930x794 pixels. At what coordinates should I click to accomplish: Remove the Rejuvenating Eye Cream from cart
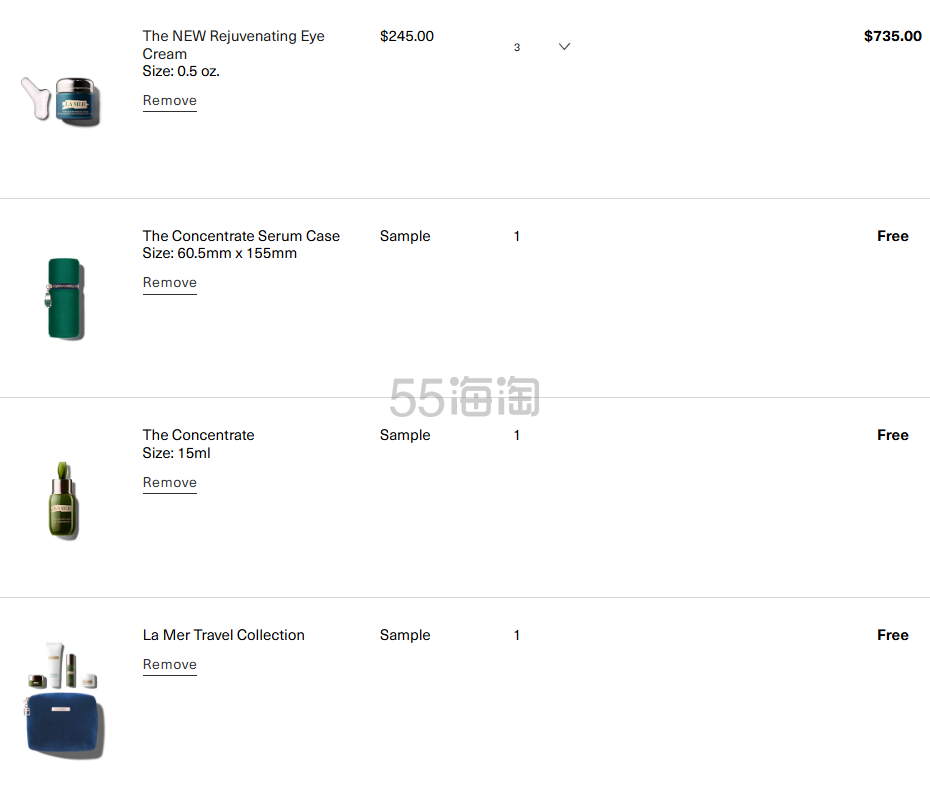click(170, 100)
